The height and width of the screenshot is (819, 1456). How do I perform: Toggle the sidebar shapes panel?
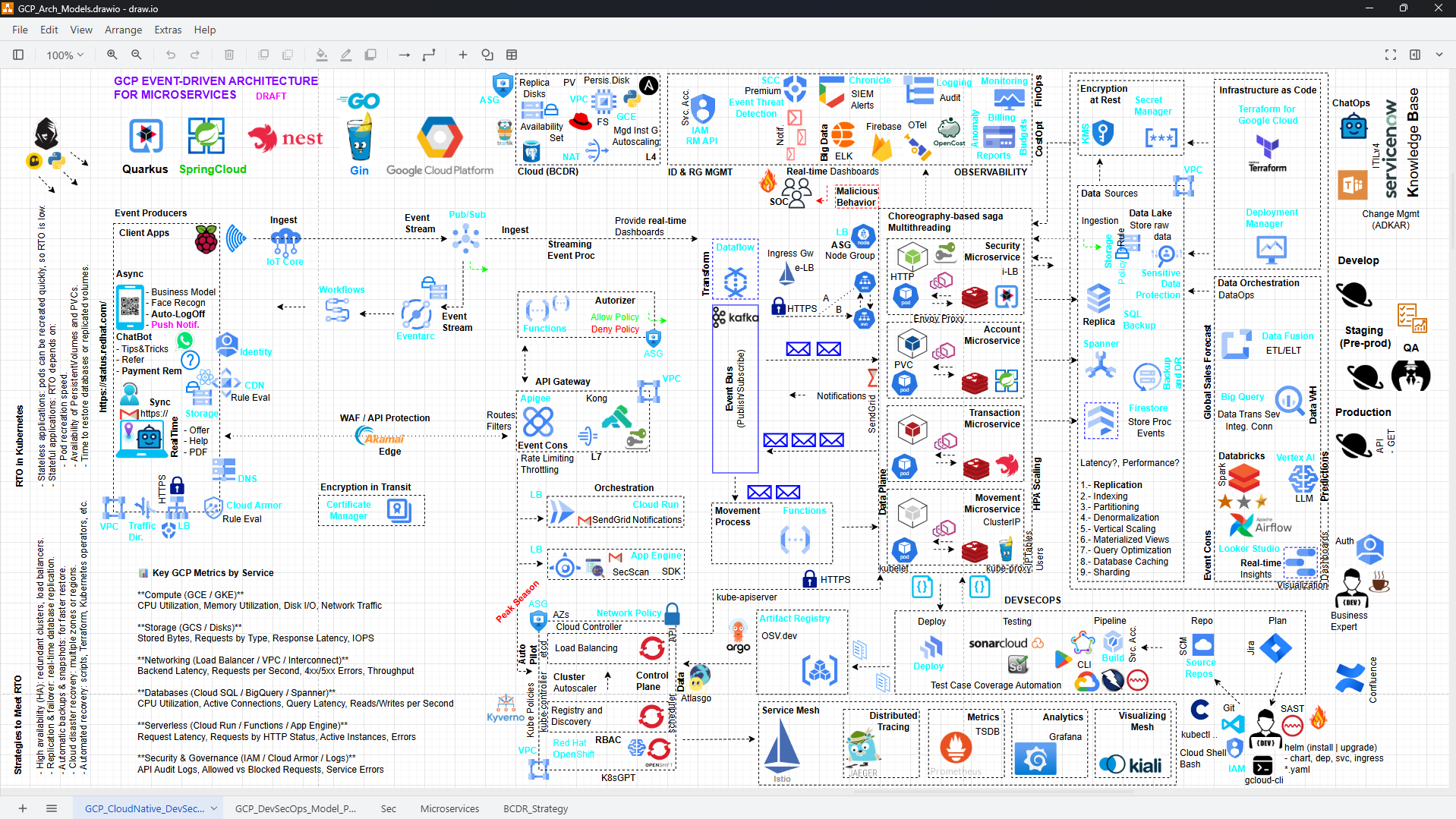coord(18,55)
